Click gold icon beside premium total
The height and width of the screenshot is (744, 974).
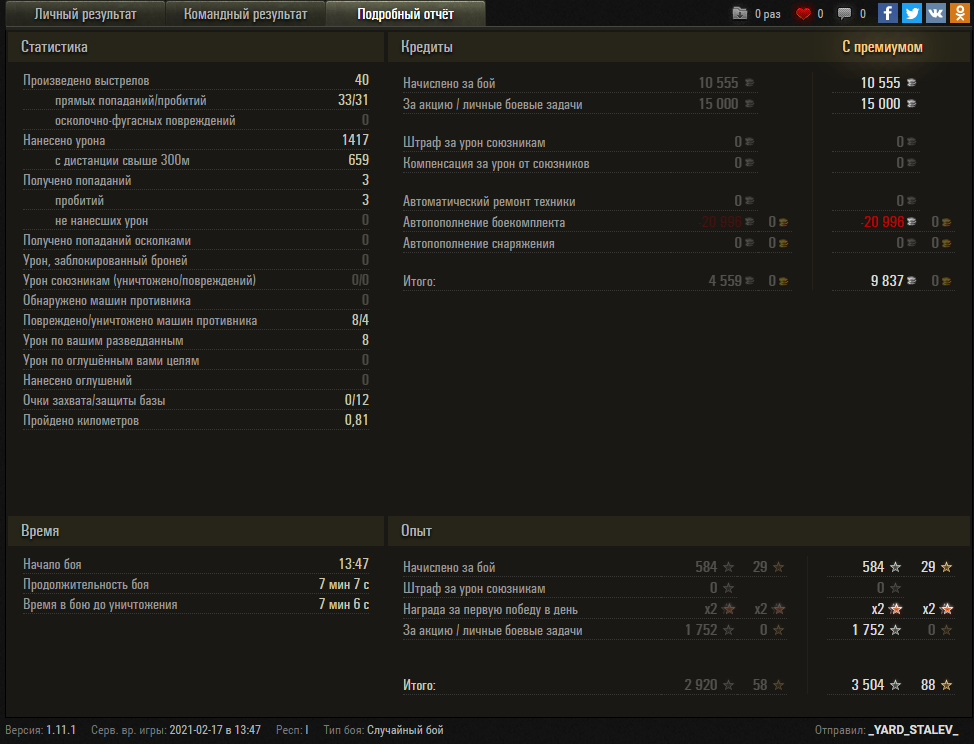point(946,281)
